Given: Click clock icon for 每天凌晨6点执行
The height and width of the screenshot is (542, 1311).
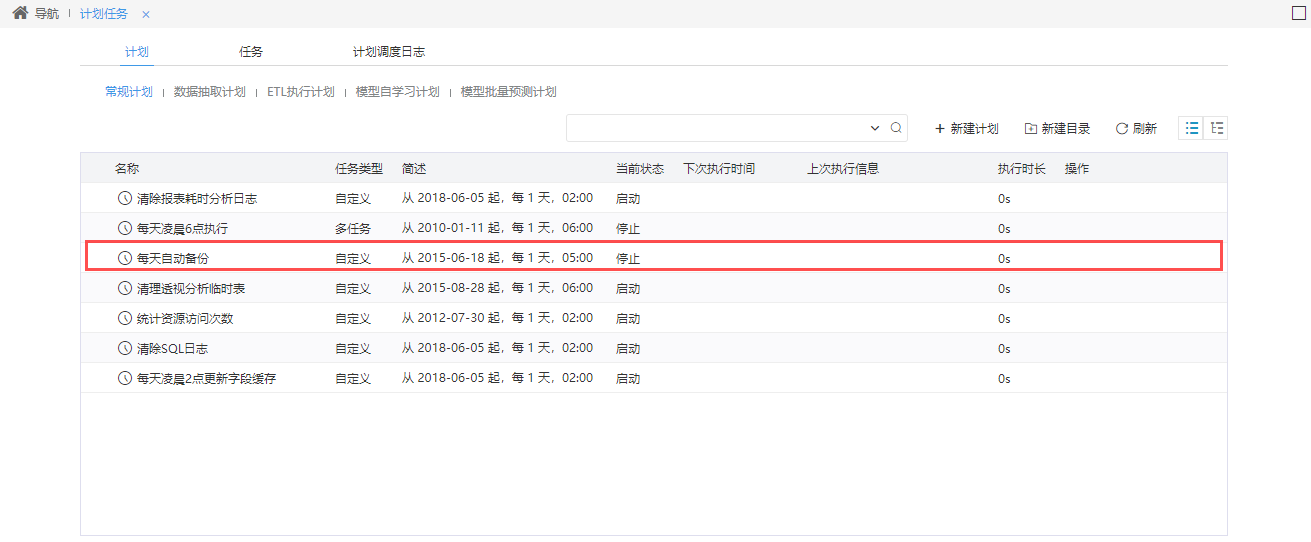Looking at the screenshot, I should [x=125, y=228].
